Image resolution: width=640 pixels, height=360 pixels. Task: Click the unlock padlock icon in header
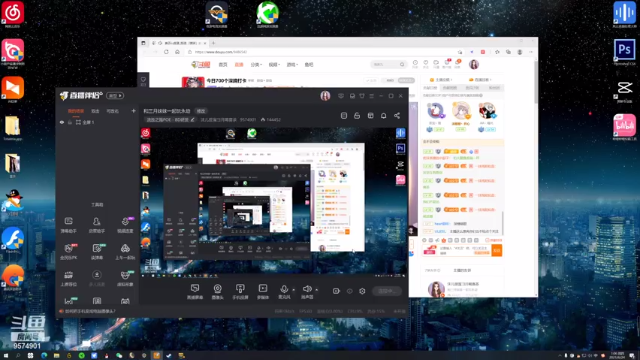[x=357, y=116]
